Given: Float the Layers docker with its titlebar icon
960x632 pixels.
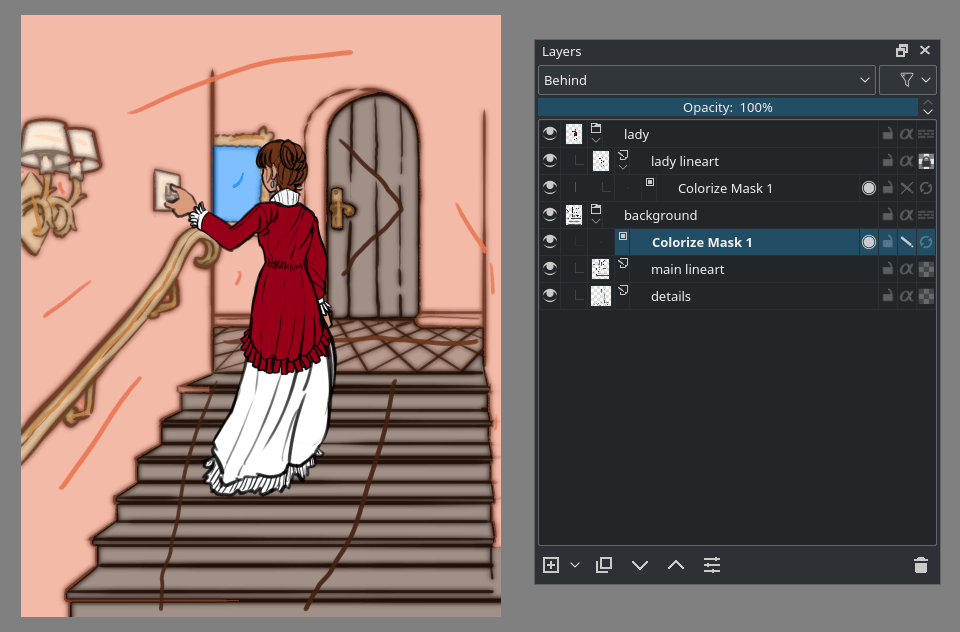Looking at the screenshot, I should coord(901,50).
